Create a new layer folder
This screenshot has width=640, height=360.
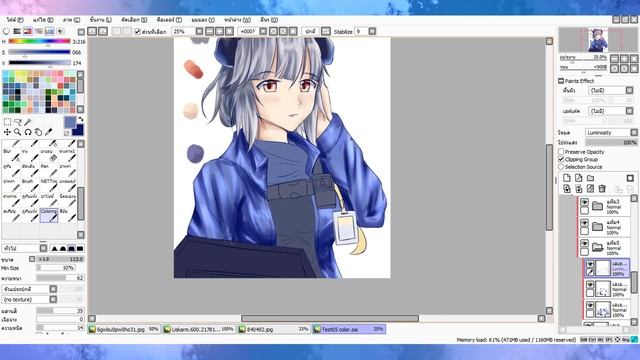[x=590, y=178]
